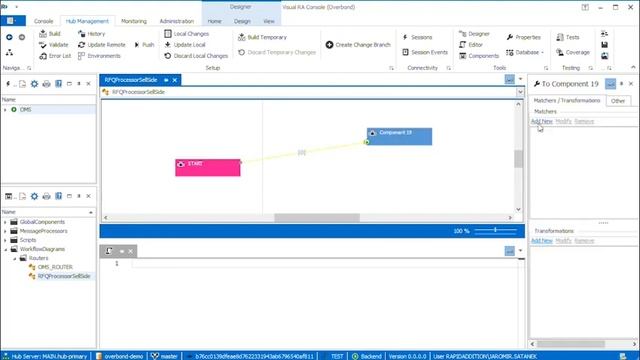Click the Push button

[144, 45]
